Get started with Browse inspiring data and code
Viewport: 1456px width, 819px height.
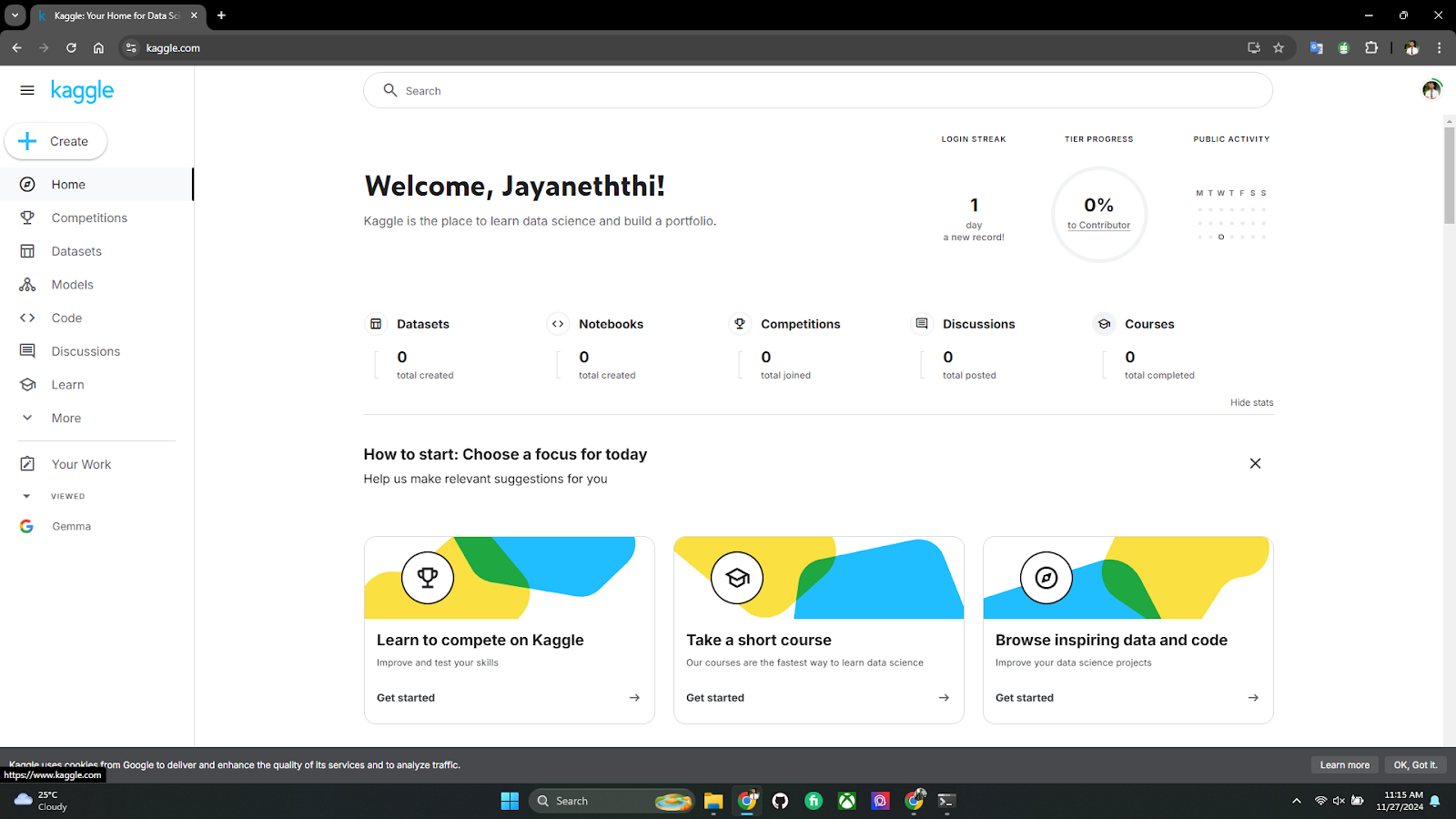click(x=1127, y=698)
